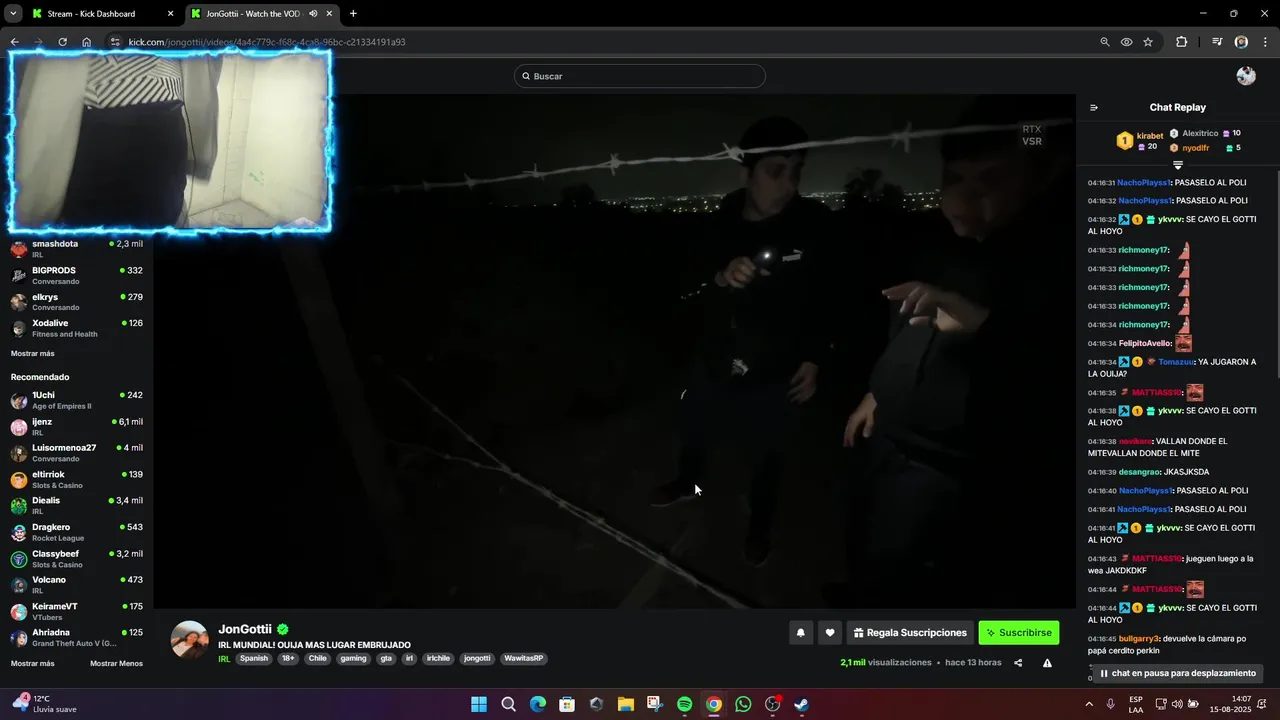Click the 'Spanish' tag
The height and width of the screenshot is (720, 1280).
click(254, 659)
